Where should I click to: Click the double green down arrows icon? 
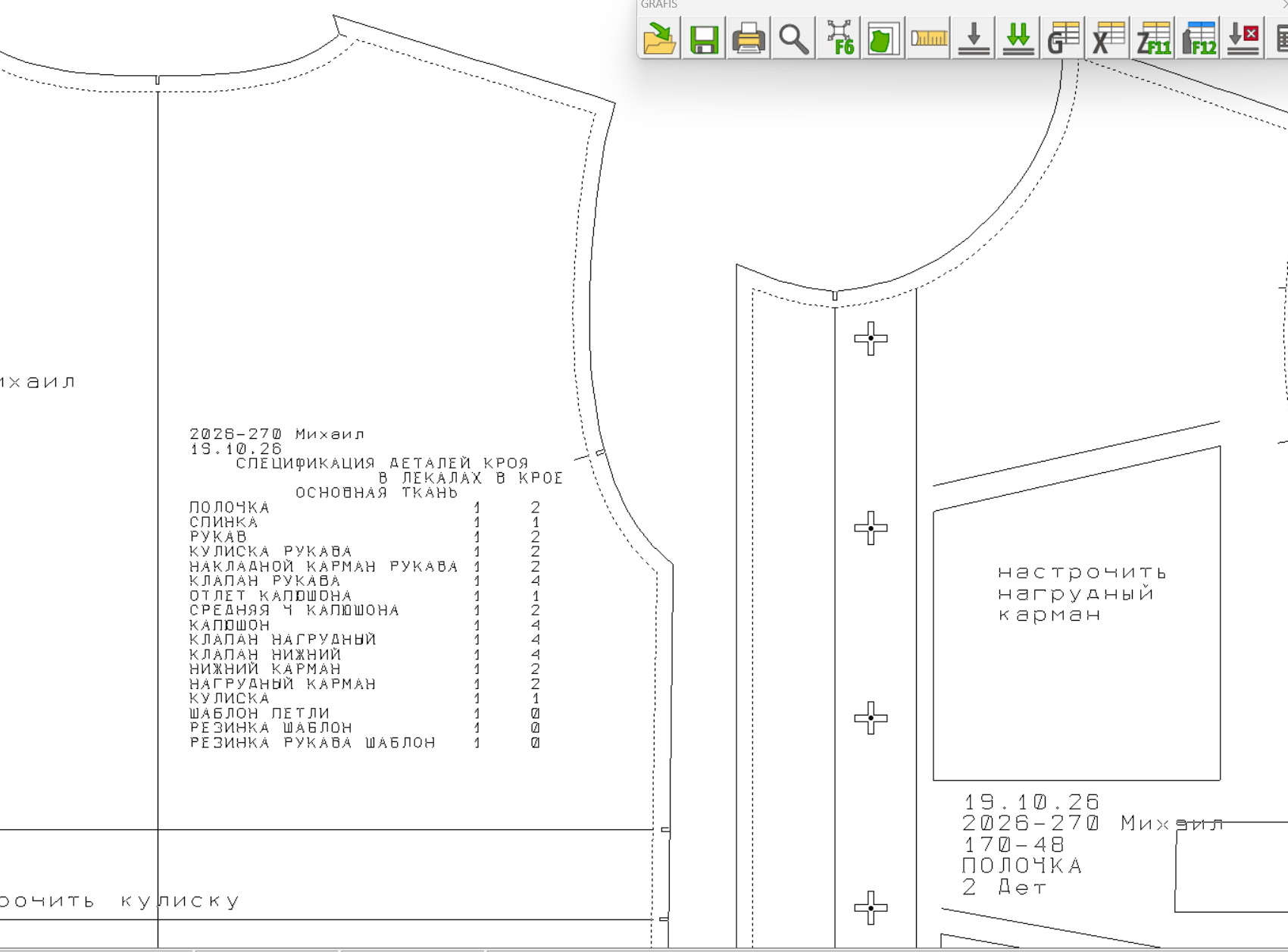pos(1018,38)
